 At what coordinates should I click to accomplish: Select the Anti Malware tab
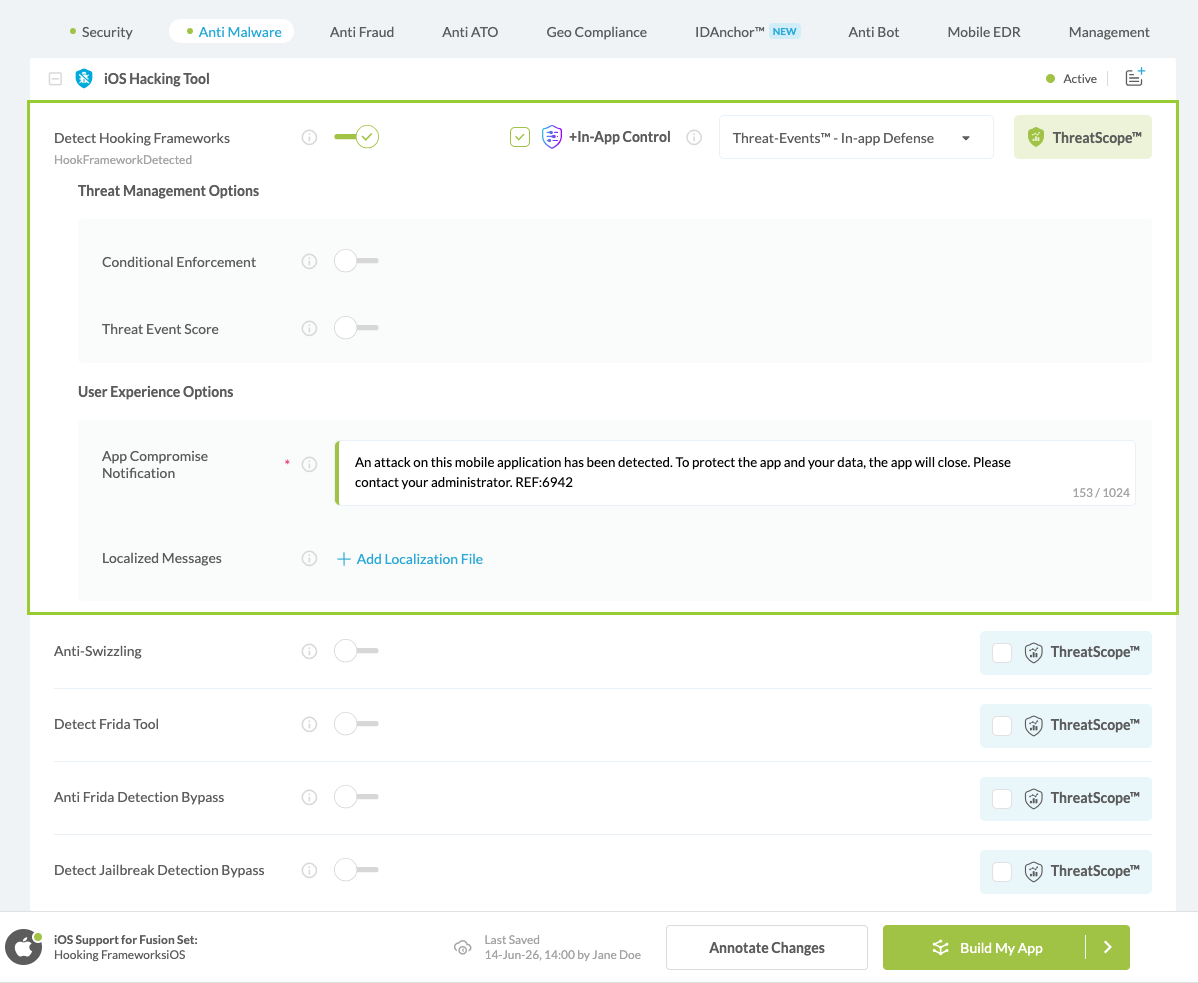[232, 32]
